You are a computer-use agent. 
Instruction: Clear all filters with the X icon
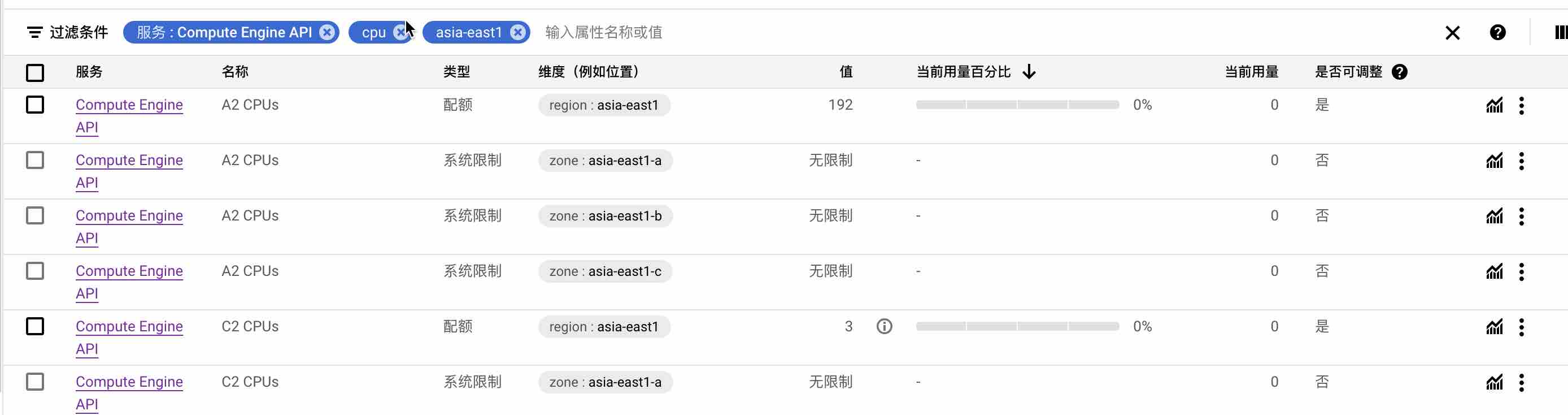pyautogui.click(x=1452, y=33)
